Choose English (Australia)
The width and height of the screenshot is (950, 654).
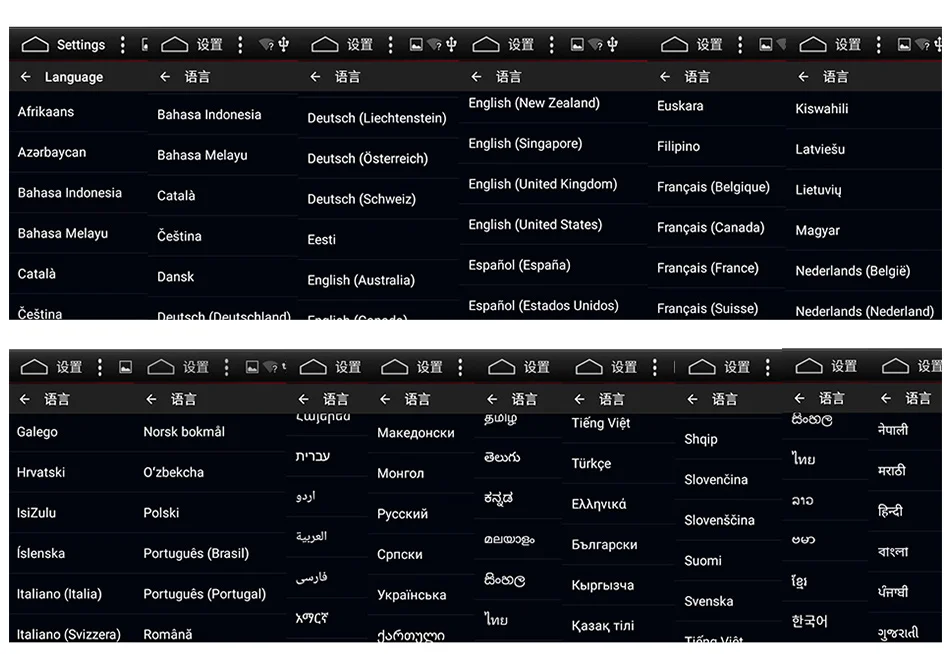click(x=361, y=280)
